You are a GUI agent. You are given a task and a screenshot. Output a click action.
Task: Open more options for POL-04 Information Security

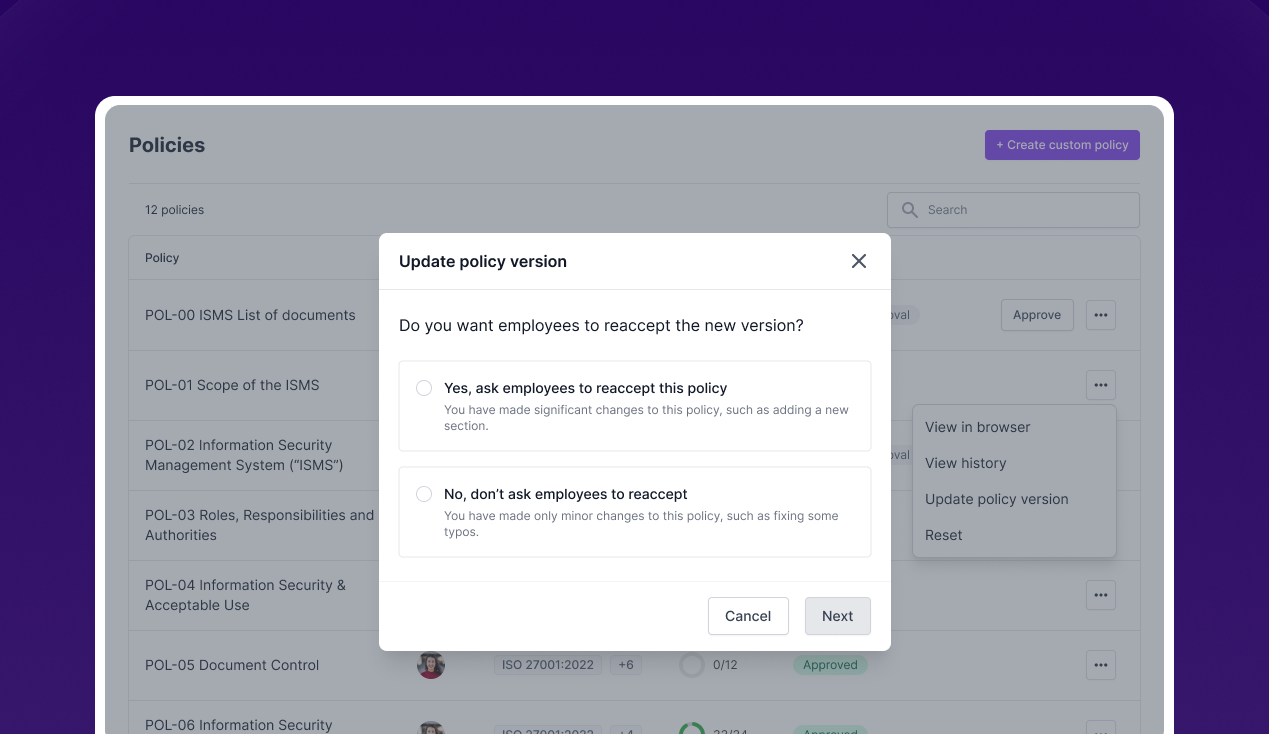click(1100, 595)
